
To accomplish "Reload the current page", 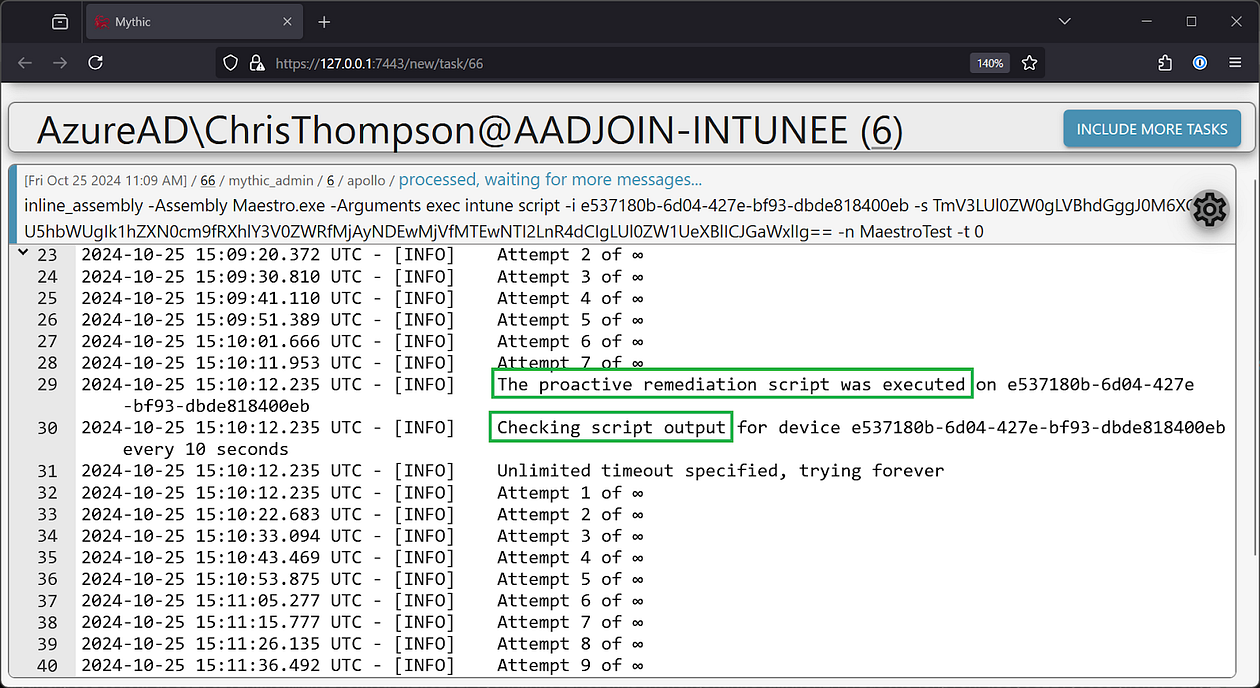I will (95, 62).
